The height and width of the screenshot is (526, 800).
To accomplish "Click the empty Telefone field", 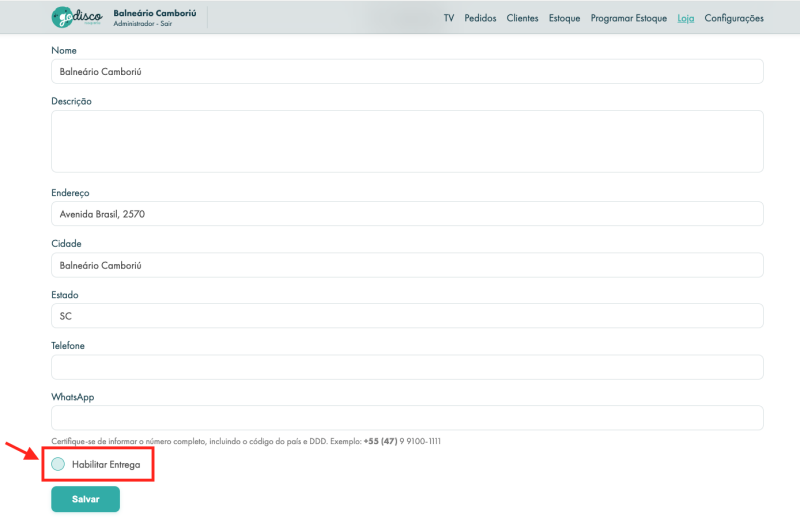I will [407, 367].
